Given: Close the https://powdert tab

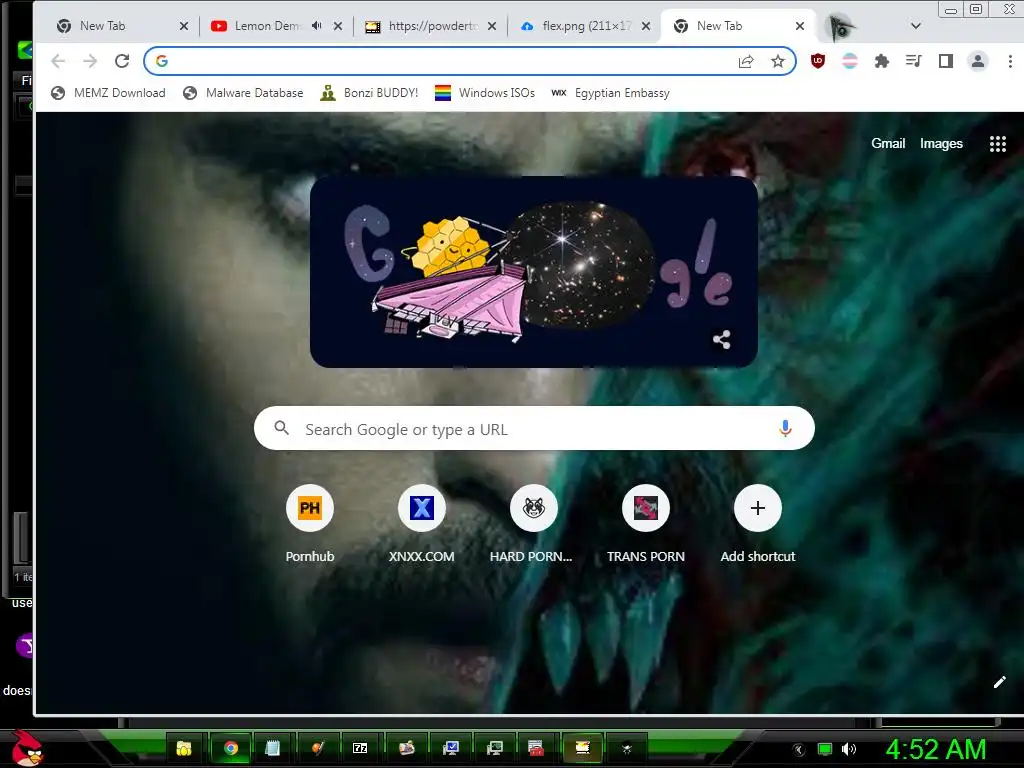Looking at the screenshot, I should 492,26.
